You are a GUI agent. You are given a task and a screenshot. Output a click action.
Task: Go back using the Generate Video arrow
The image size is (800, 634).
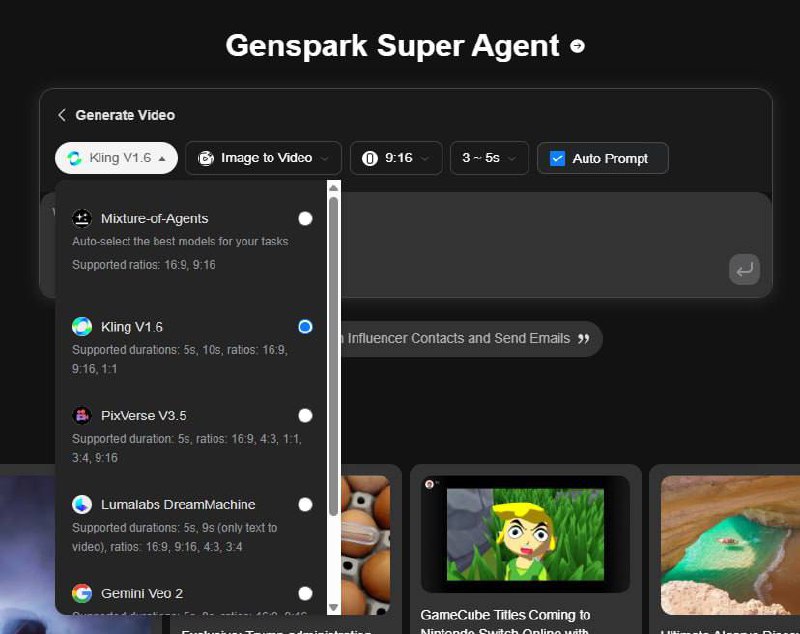(62, 115)
